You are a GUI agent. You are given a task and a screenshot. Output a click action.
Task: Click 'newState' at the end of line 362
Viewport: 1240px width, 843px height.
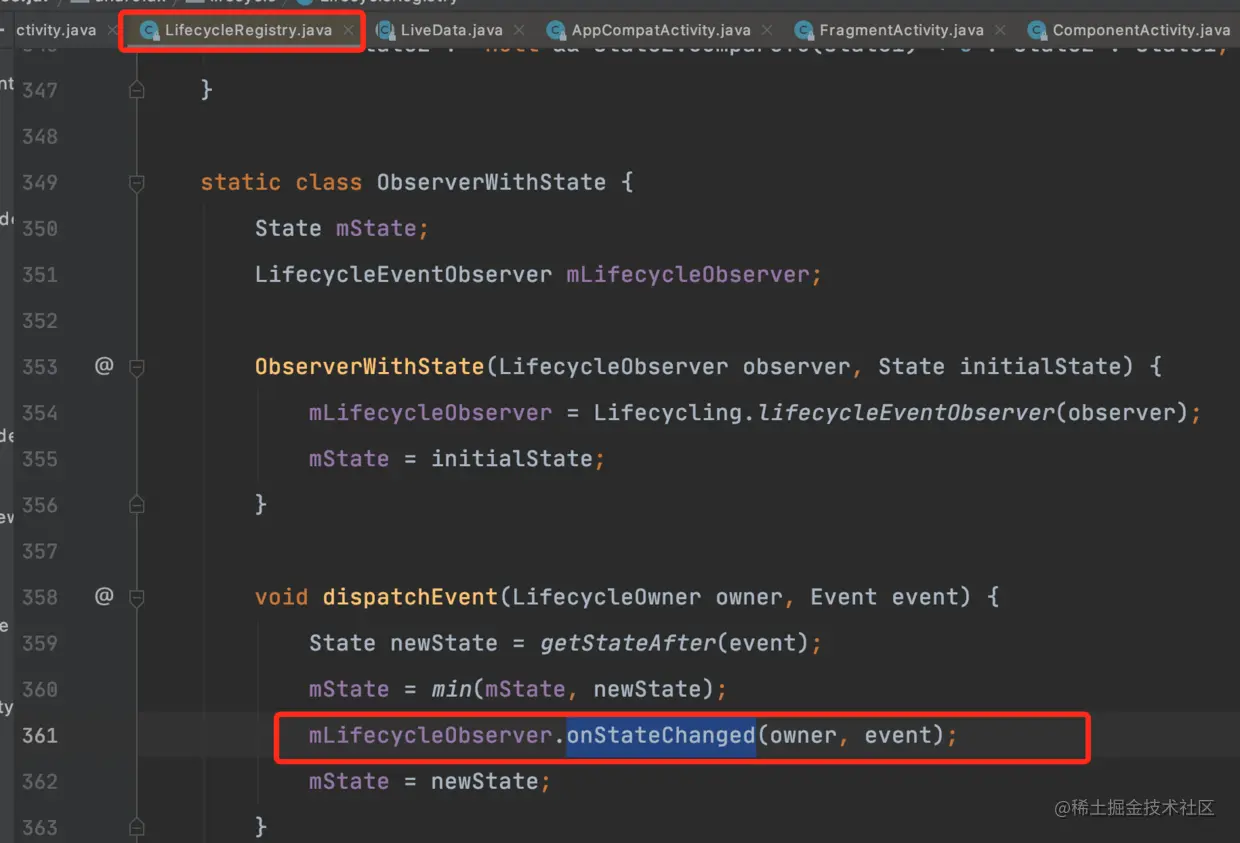[486, 781]
